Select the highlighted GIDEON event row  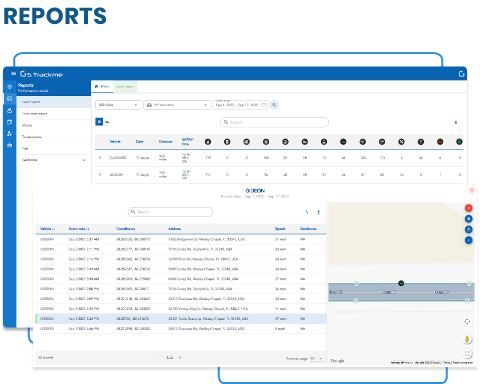(x=181, y=319)
